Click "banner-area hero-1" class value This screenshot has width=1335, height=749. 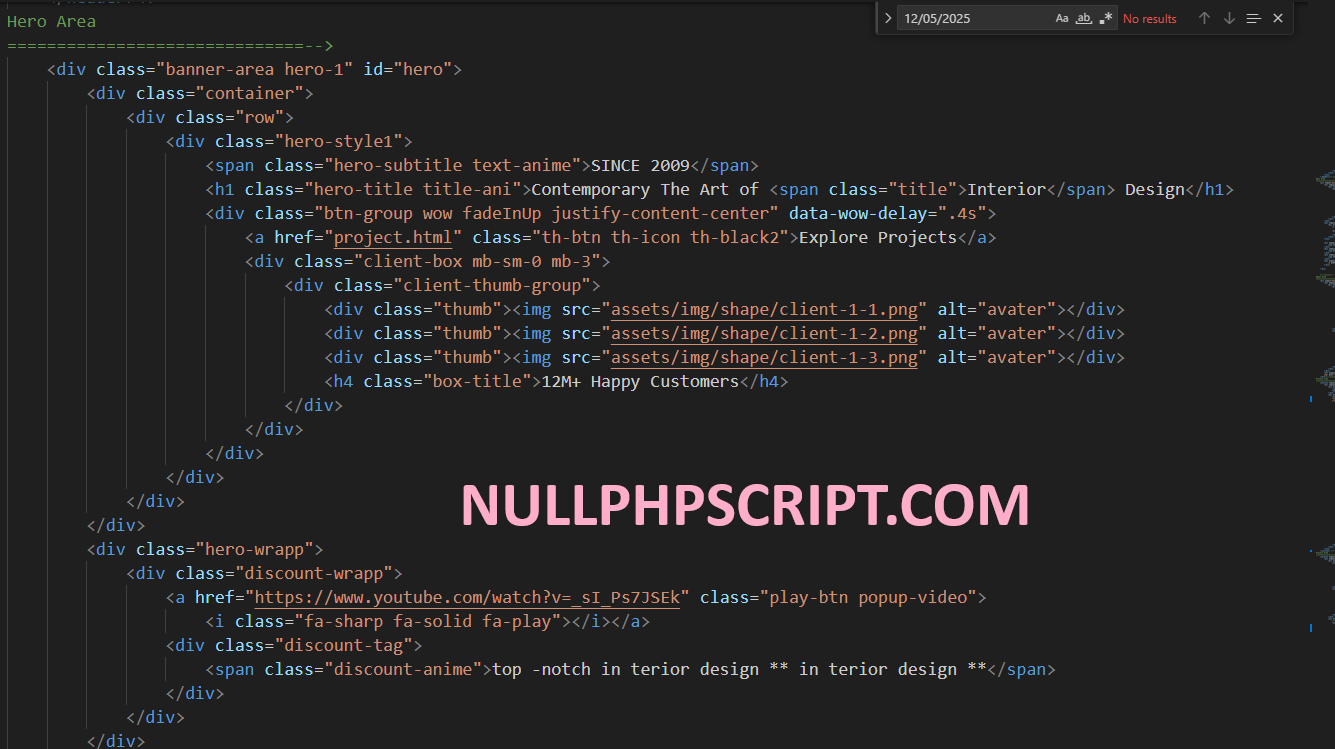pos(254,69)
